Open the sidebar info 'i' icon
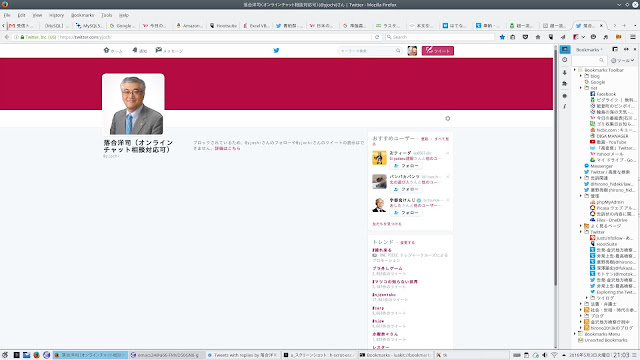Viewport: 640px width, 360px height. coord(565,107)
